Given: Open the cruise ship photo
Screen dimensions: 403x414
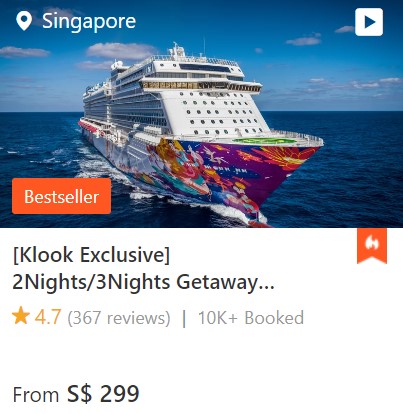Looking at the screenshot, I should (x=201, y=114).
